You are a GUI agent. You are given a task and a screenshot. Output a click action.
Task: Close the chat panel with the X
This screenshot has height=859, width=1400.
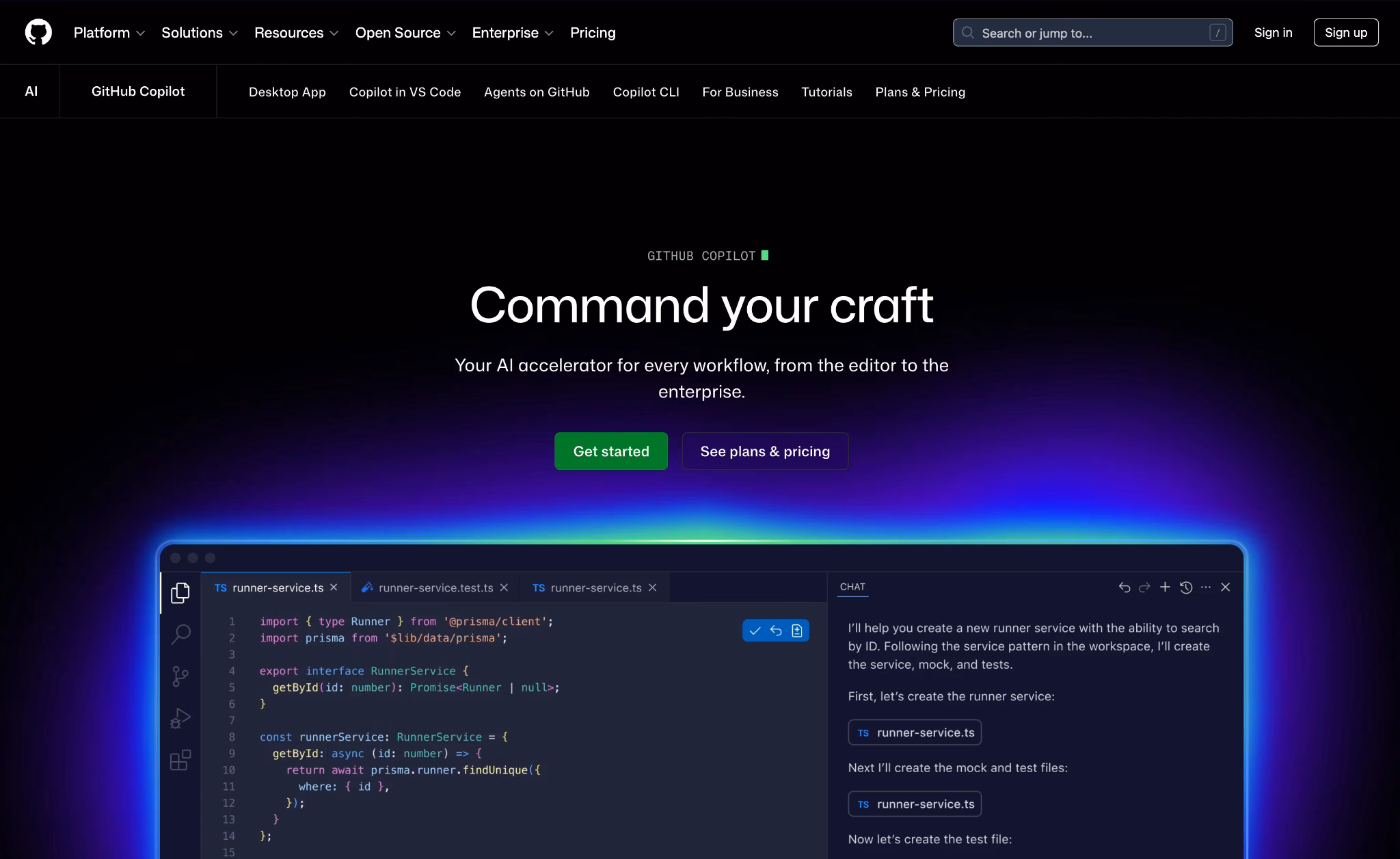(1226, 587)
